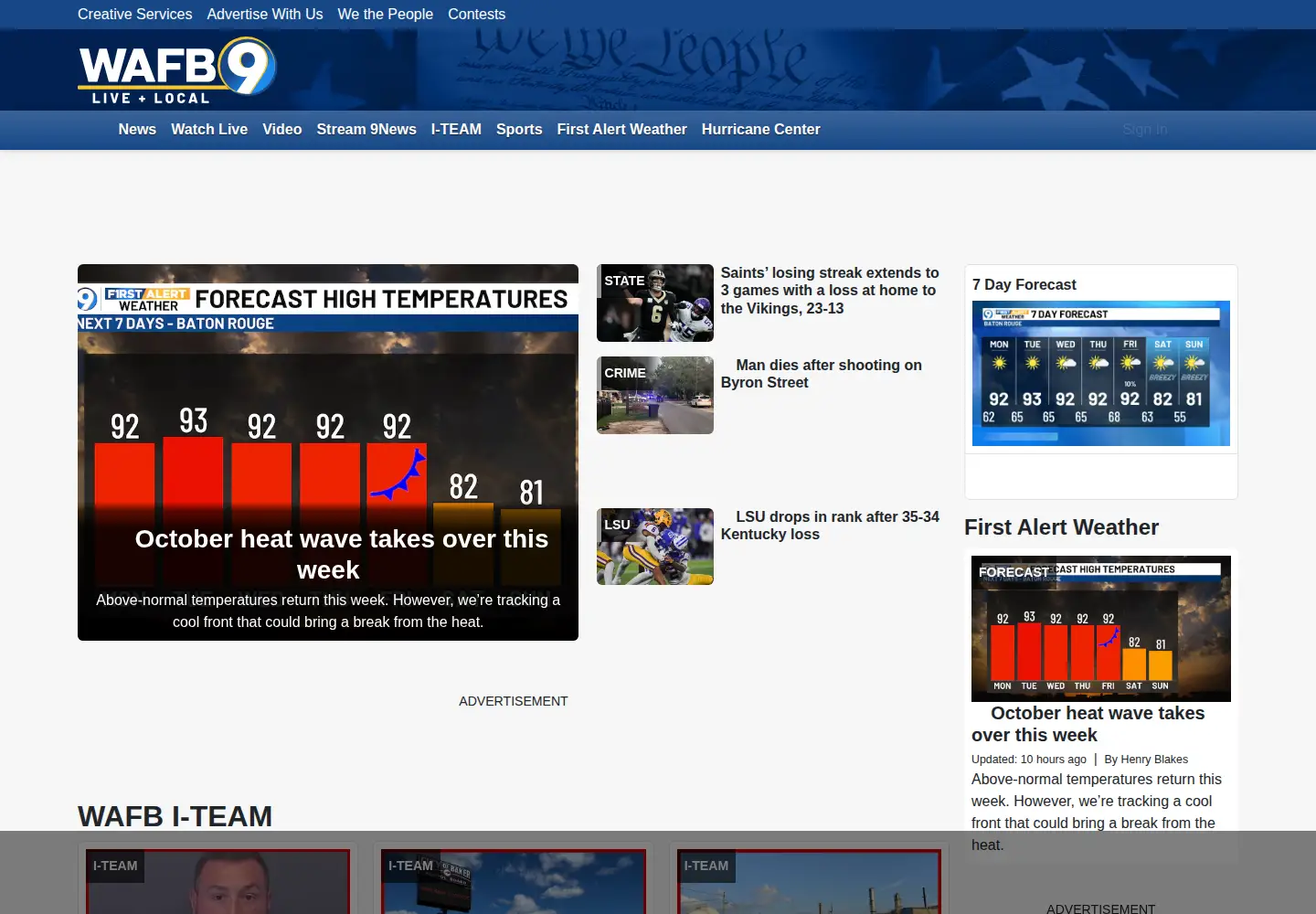Open the LSU football game thumbnail

click(x=655, y=547)
